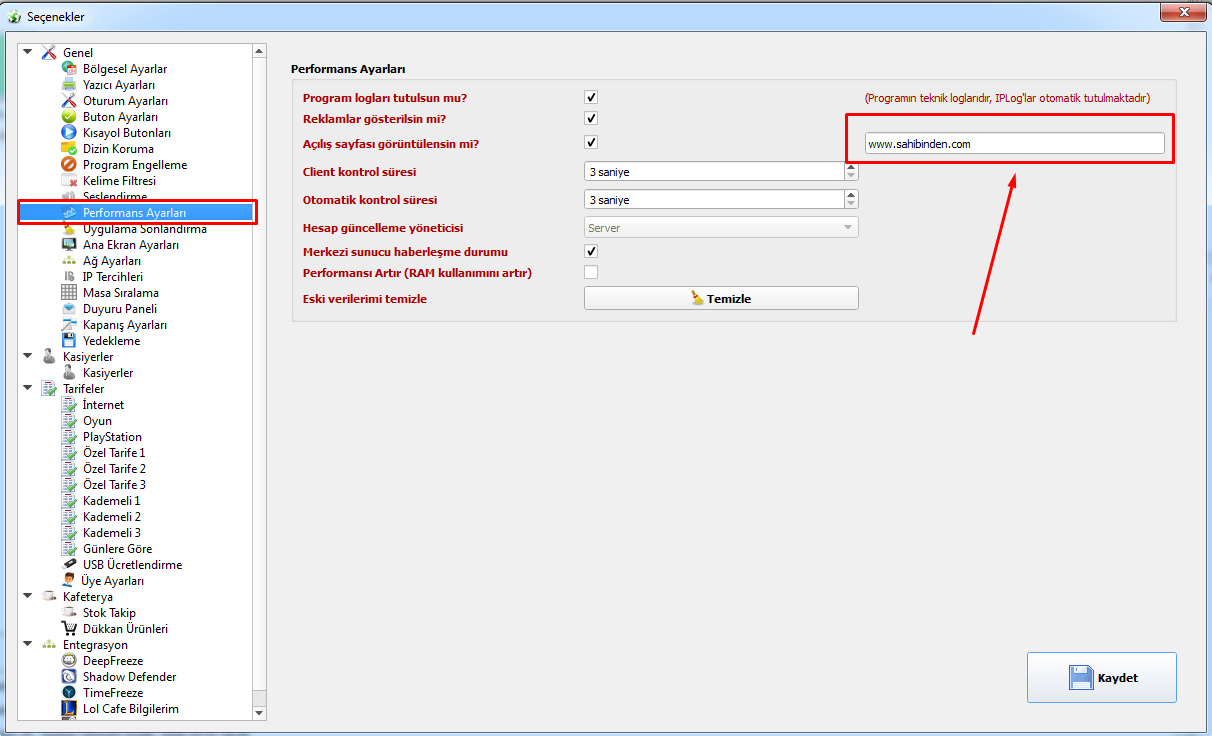Viewport: 1212px width, 736px height.
Task: Click the icon beside Kelime Filtresi
Action: (x=69, y=181)
